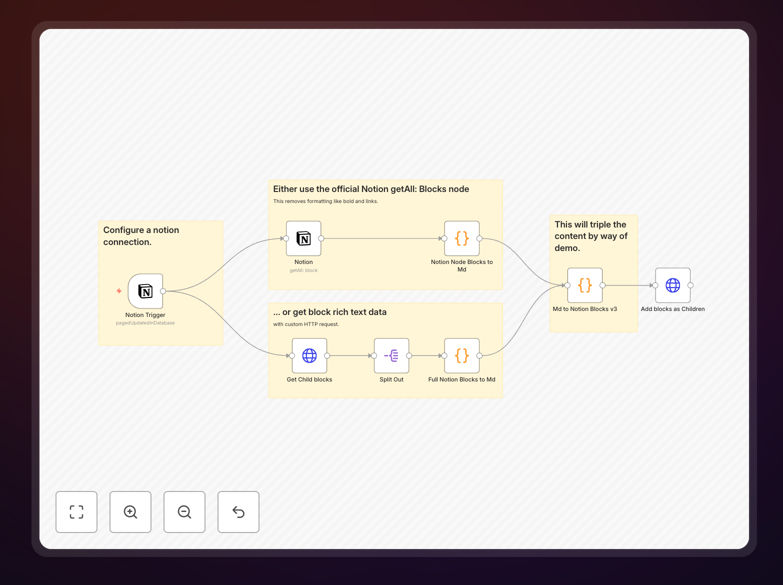
Task: Click the red trigger bolt beside Notion Trigger
Action: pyautogui.click(x=119, y=291)
